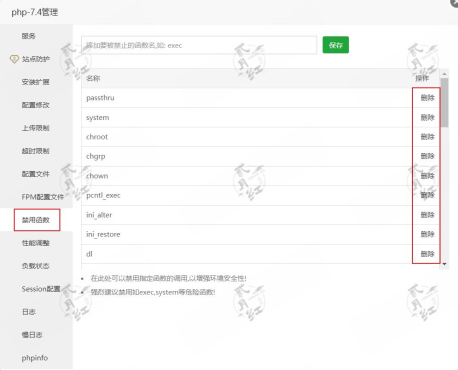The width and height of the screenshot is (458, 370).
Task: Click the 操作 column header
Action: 422,78
